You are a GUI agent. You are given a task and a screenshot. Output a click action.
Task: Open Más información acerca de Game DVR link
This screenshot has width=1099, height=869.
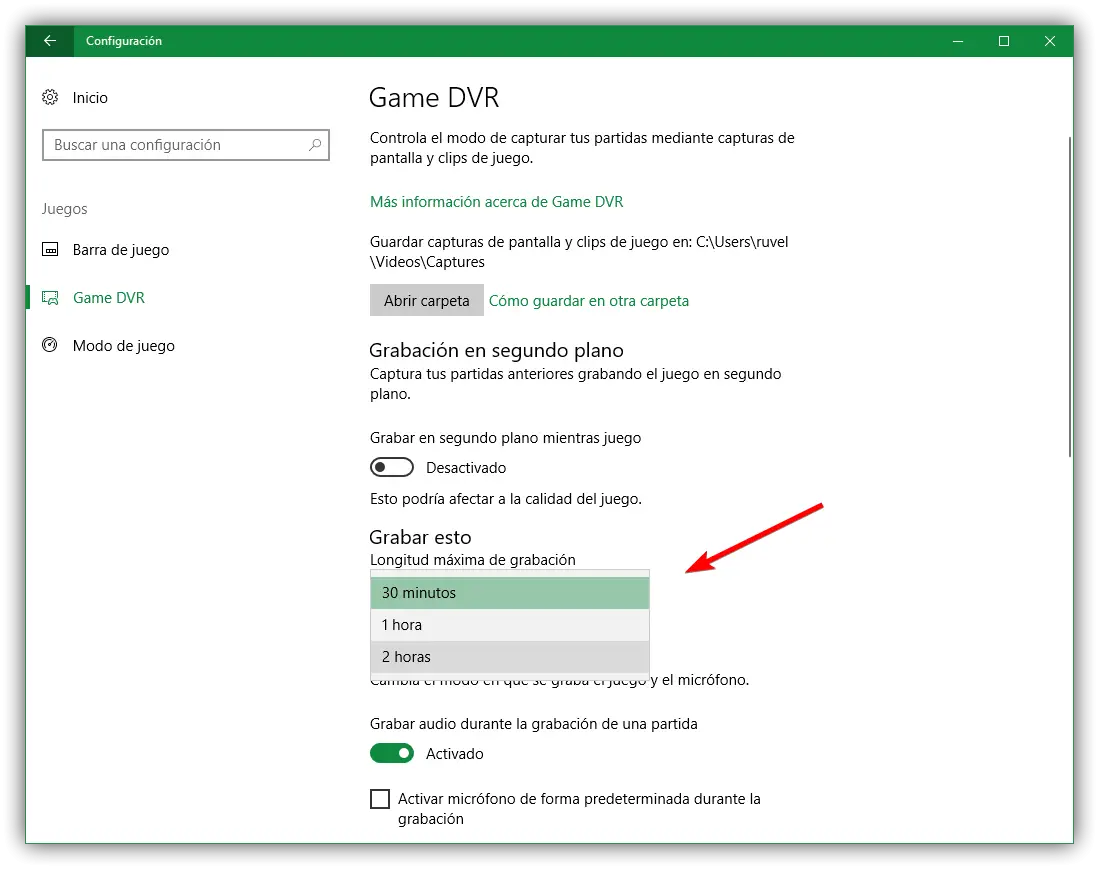496,202
